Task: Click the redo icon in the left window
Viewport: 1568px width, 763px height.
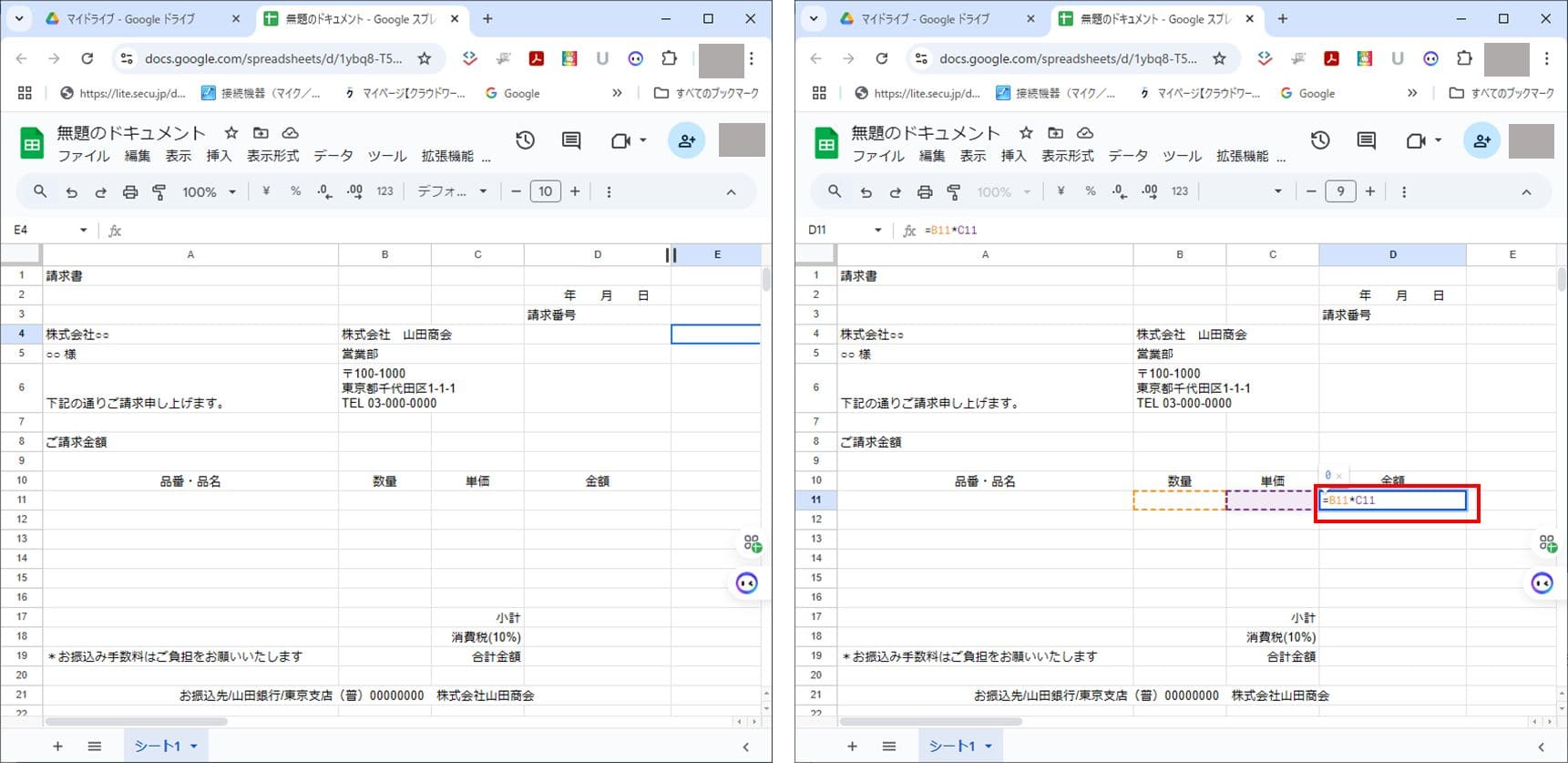Action: pyautogui.click(x=100, y=192)
